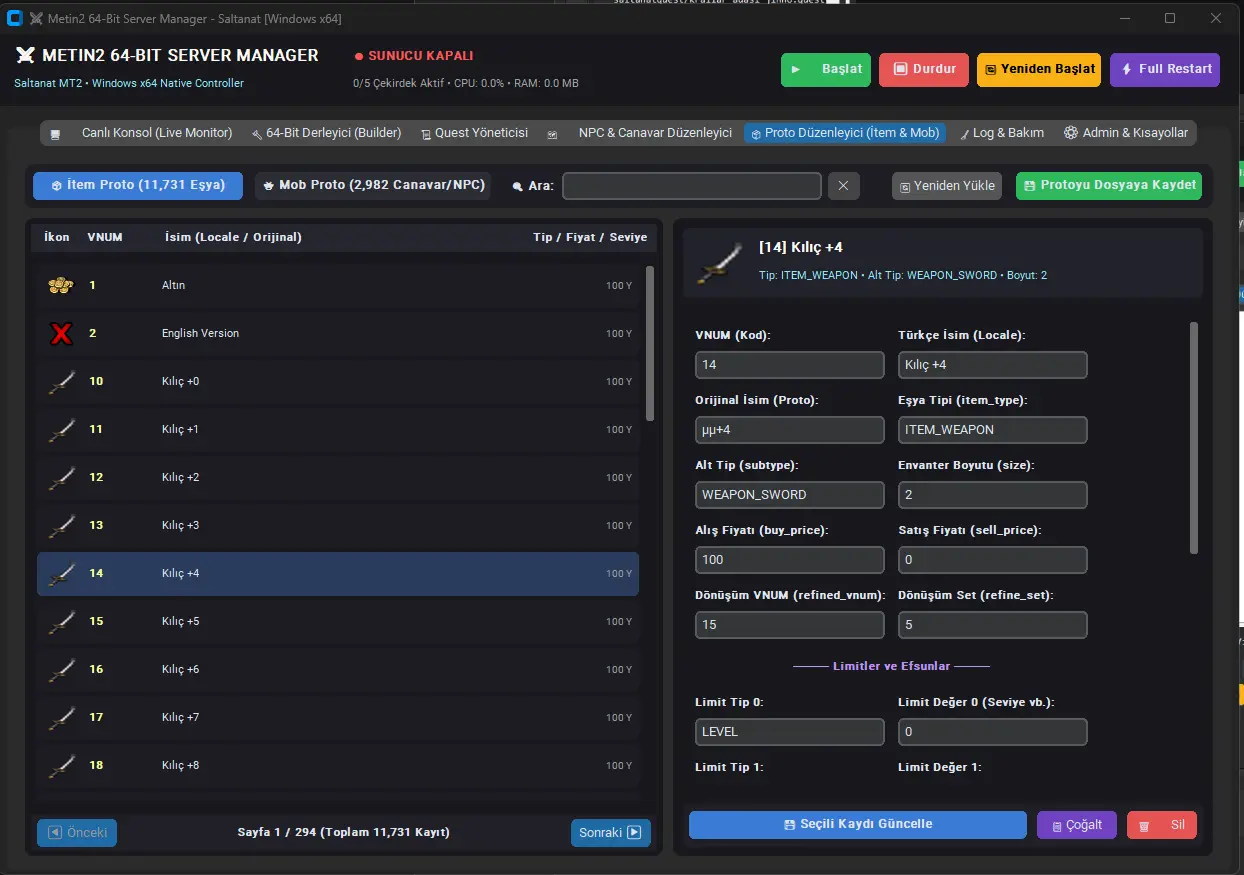This screenshot has height=875, width=1244.
Task: Duplicate the item with Çoğalt
Action: click(1077, 825)
